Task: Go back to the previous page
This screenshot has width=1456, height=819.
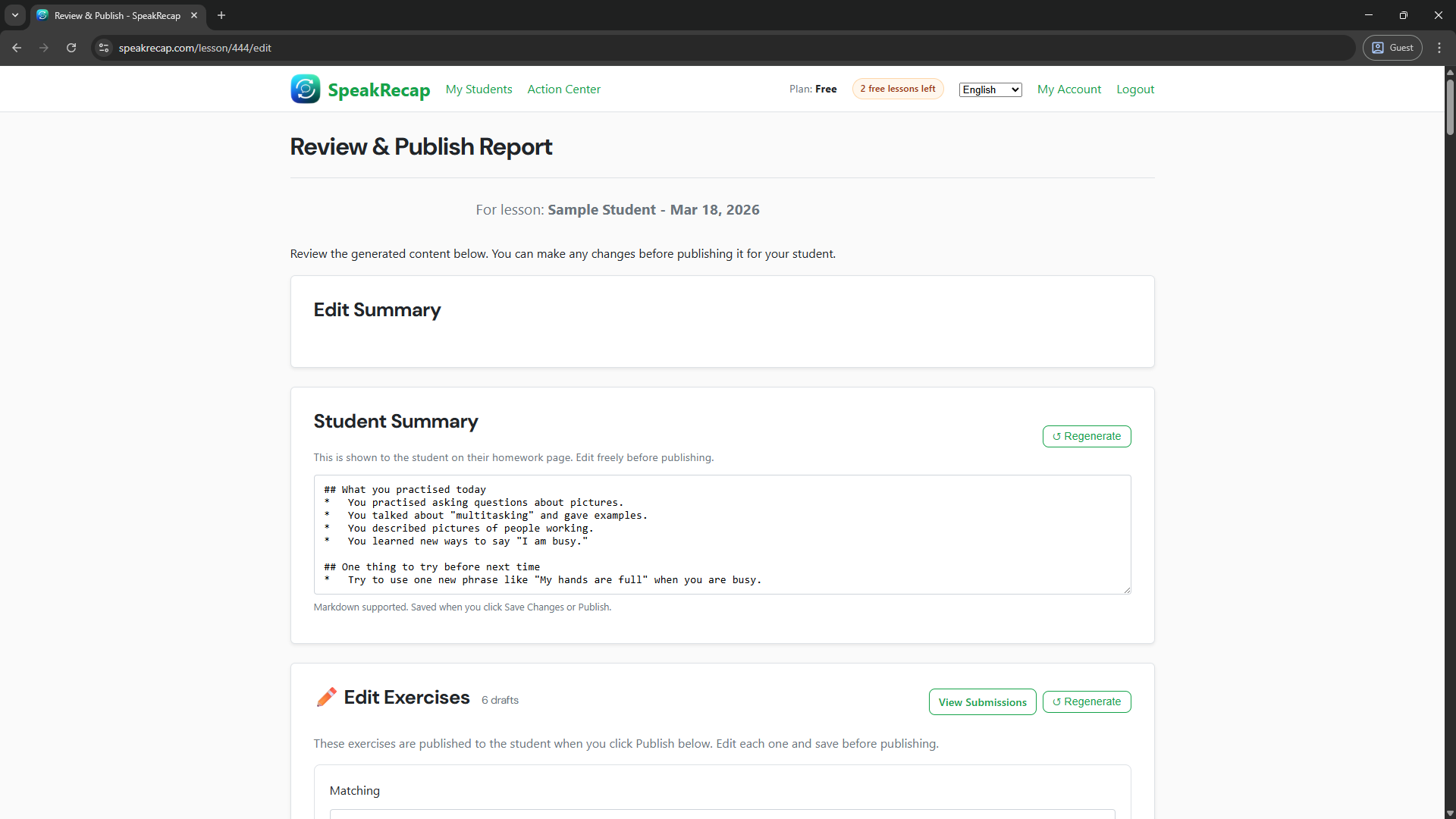Action: tap(17, 48)
